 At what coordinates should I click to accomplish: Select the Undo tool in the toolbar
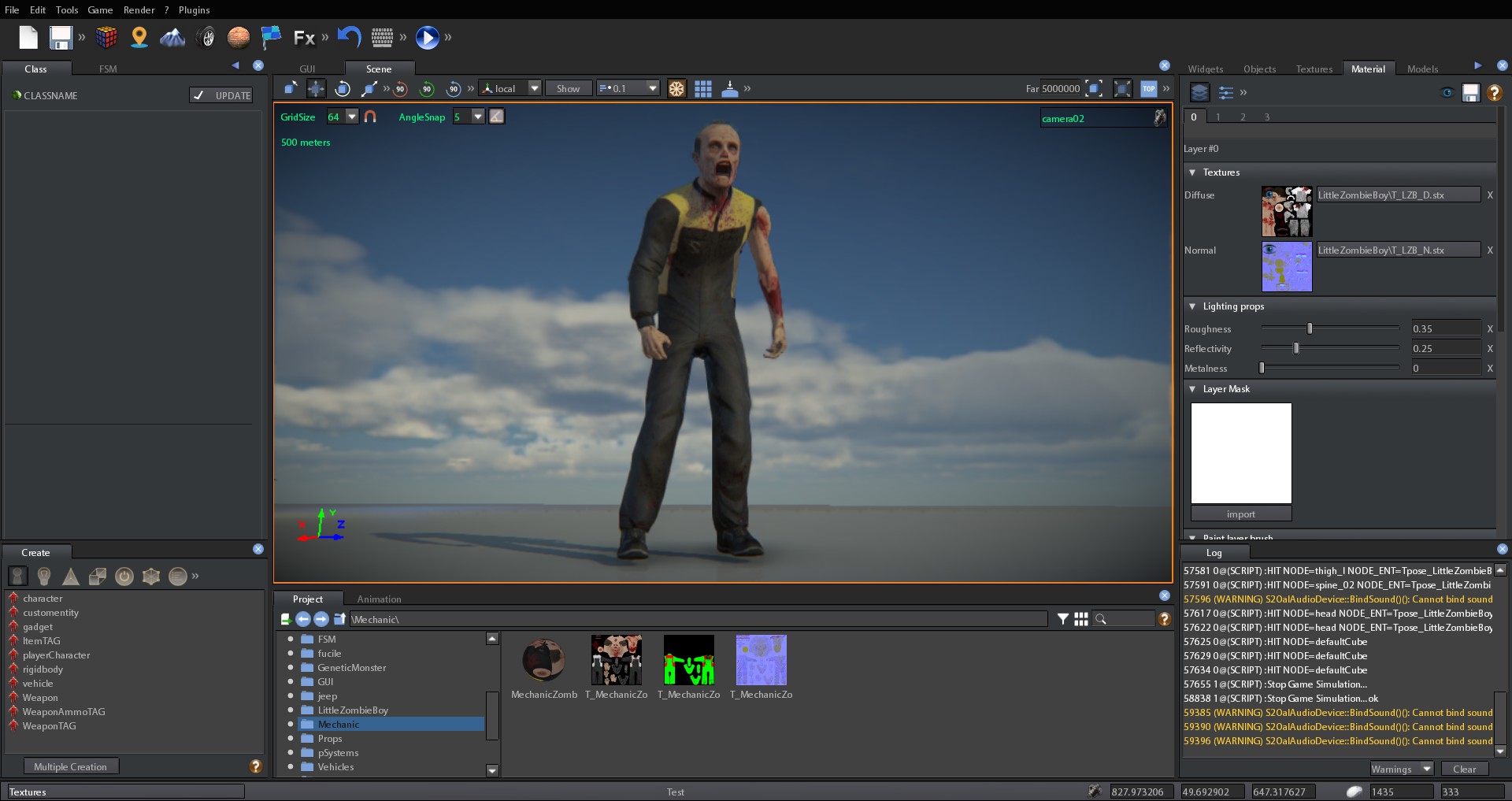(x=349, y=37)
